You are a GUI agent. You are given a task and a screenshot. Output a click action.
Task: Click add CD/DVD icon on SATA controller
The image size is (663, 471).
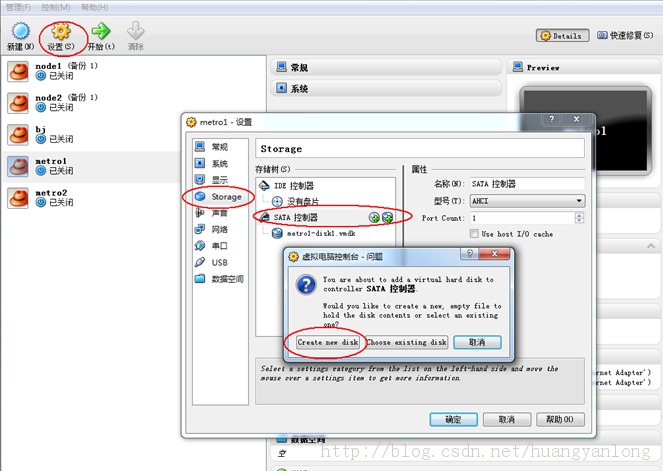[x=374, y=217]
